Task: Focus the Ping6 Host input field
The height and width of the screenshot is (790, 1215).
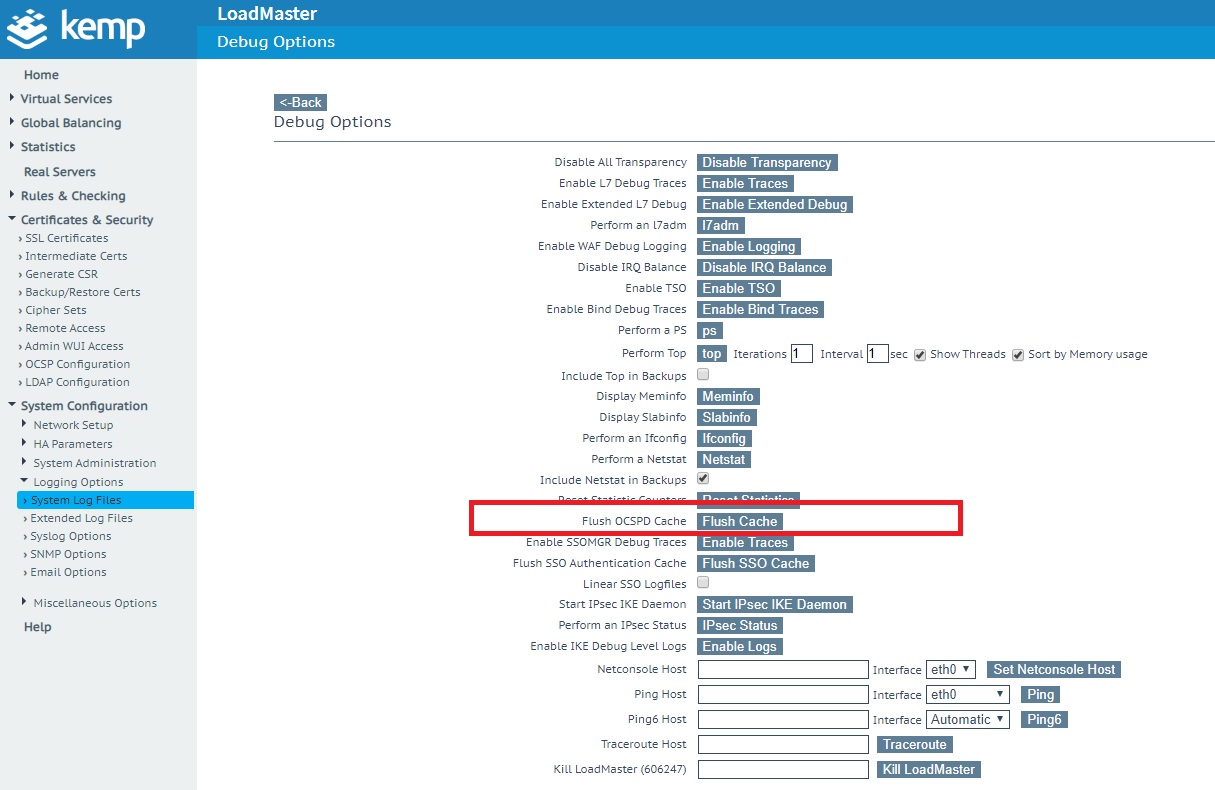Action: (783, 719)
